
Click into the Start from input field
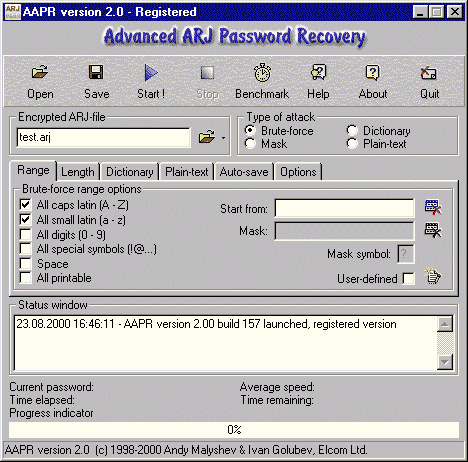point(344,208)
